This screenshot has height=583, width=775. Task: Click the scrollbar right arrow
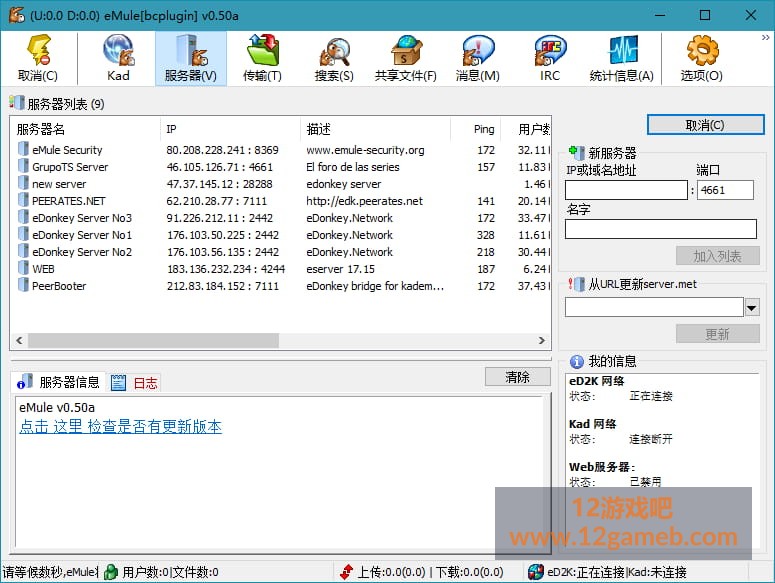click(542, 340)
